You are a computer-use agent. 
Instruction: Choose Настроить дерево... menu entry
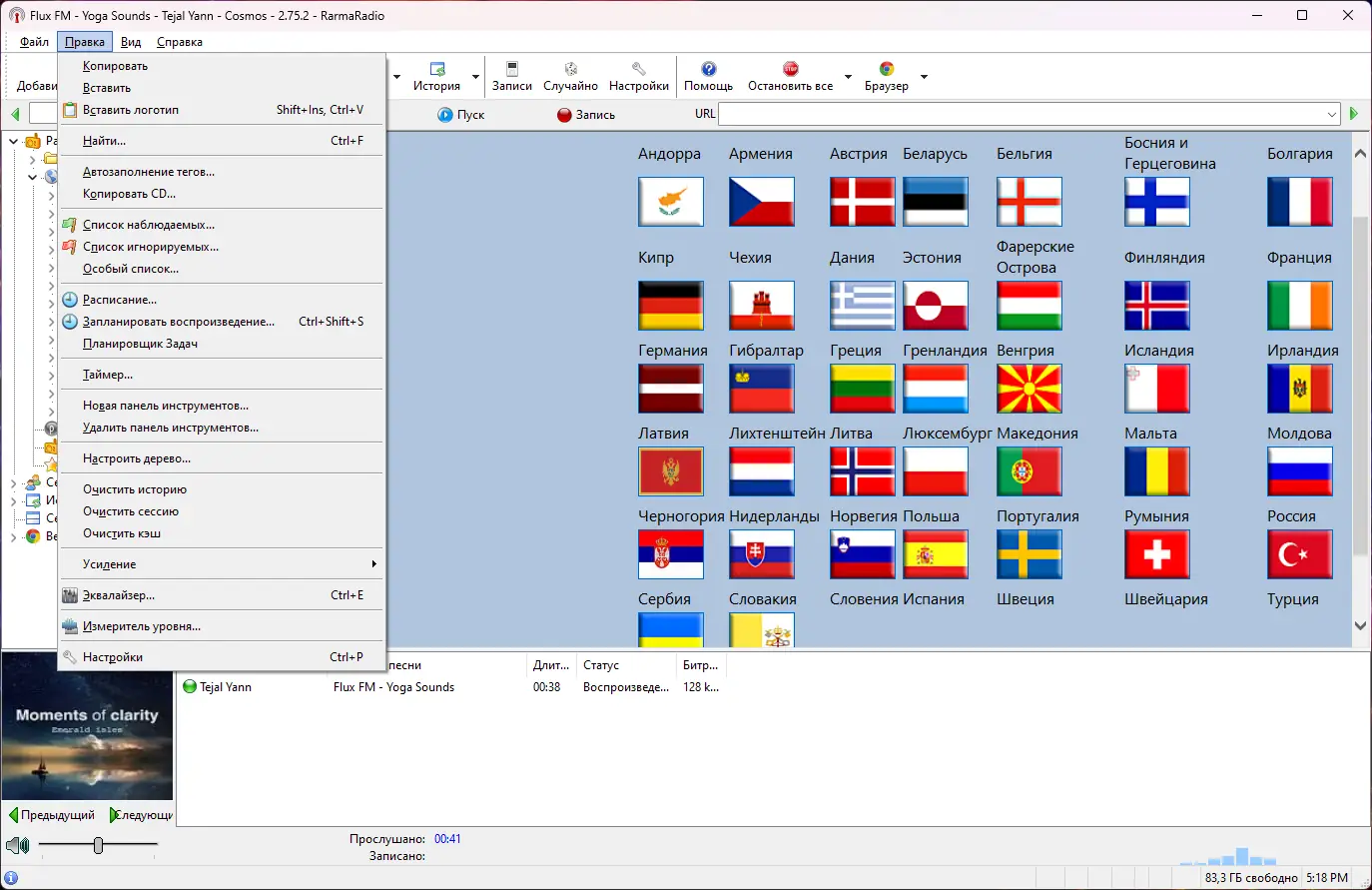click(222, 458)
